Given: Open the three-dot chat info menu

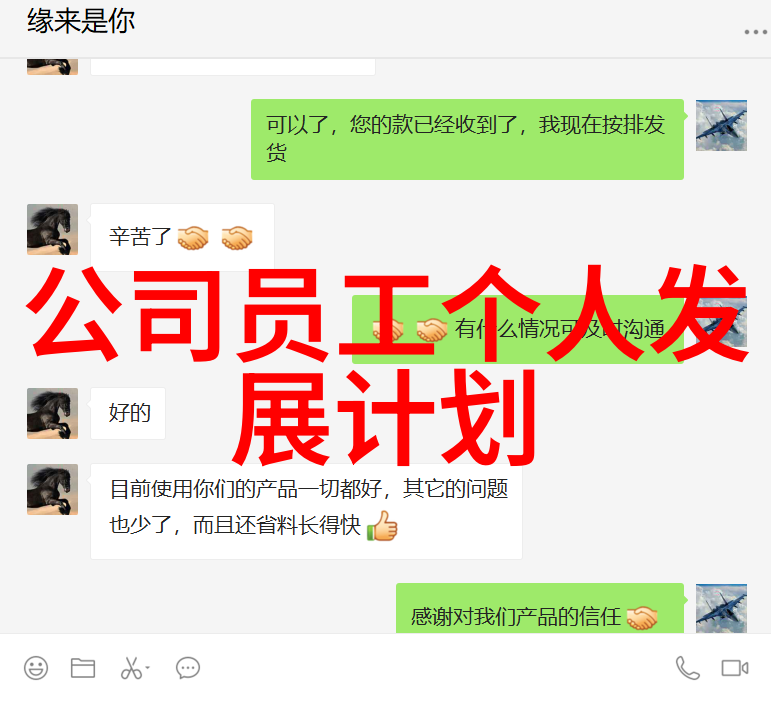Looking at the screenshot, I should [756, 32].
